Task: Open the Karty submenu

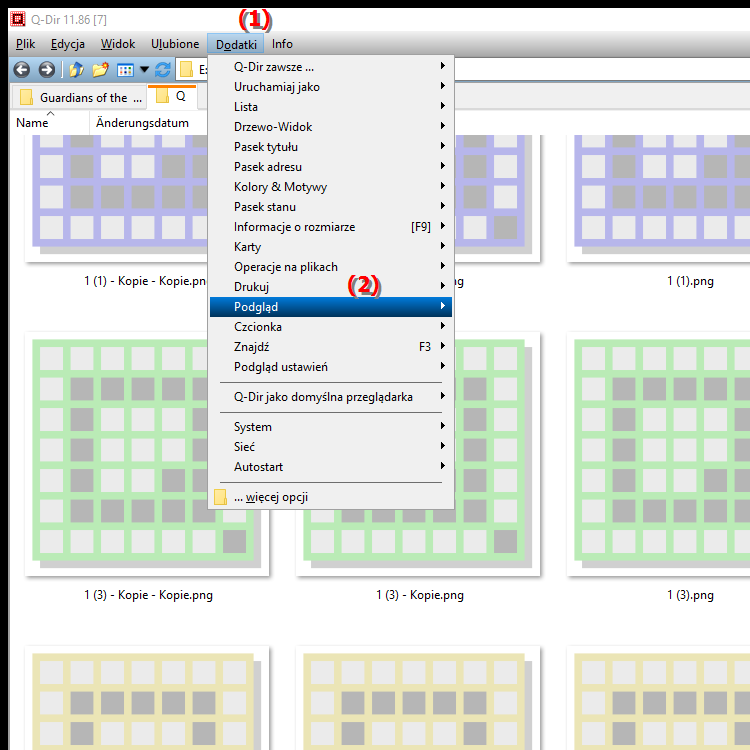Action: point(331,247)
